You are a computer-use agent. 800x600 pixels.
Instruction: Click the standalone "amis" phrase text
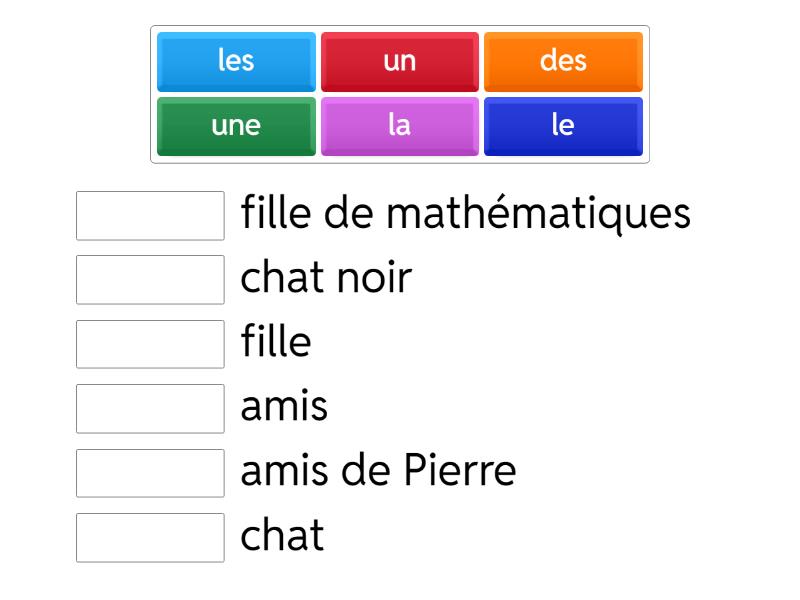tap(284, 407)
